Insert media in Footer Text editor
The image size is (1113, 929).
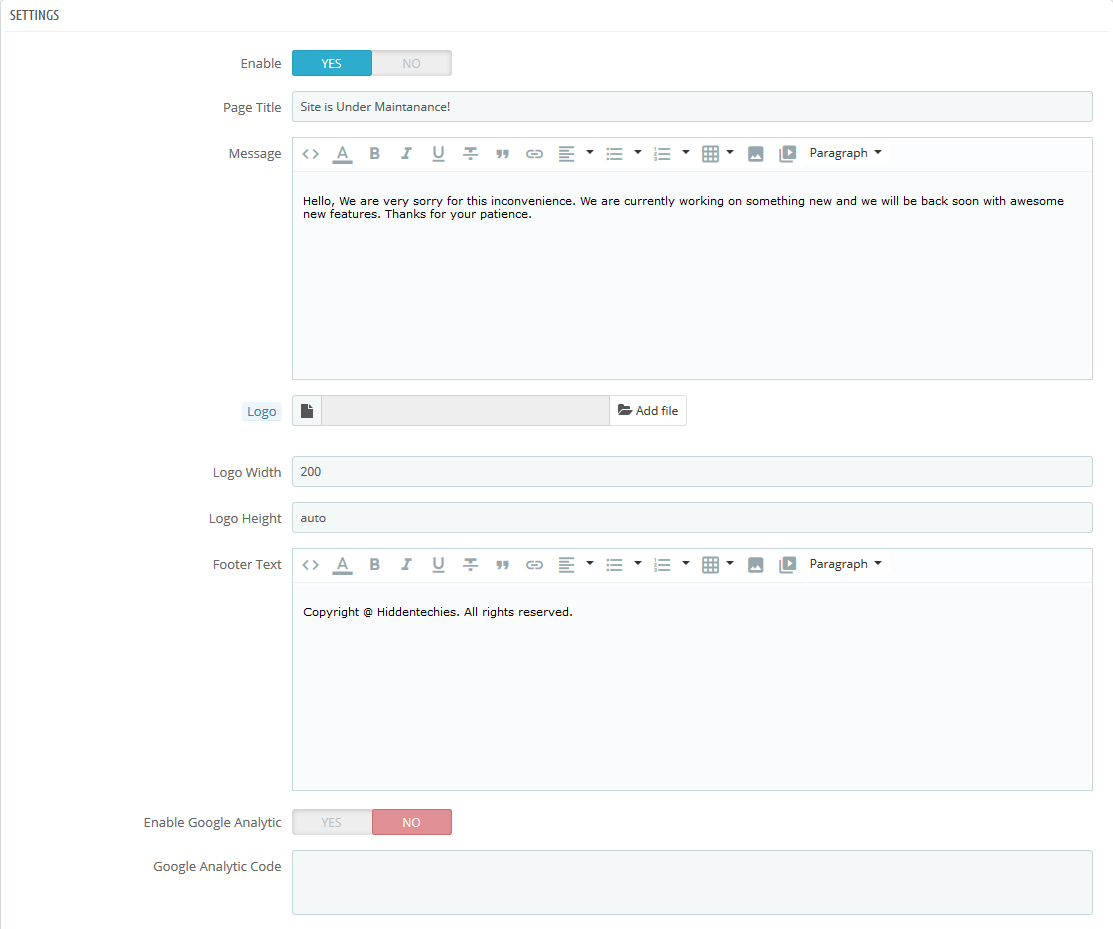(x=788, y=565)
